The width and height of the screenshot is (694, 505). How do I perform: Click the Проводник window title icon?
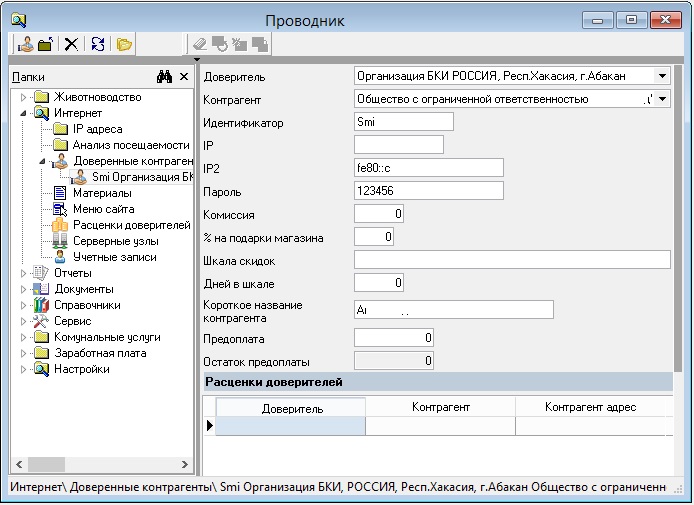(19, 20)
